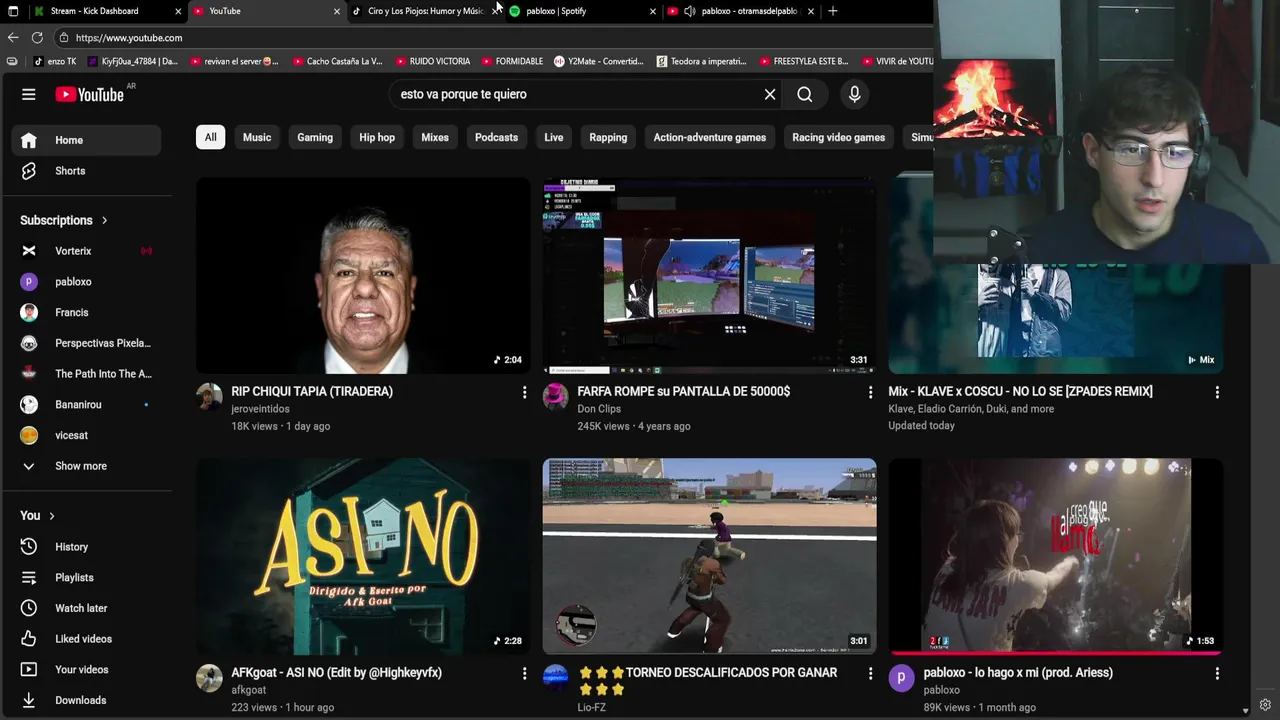
Task: Open options for ASI NO video
Action: click(524, 674)
